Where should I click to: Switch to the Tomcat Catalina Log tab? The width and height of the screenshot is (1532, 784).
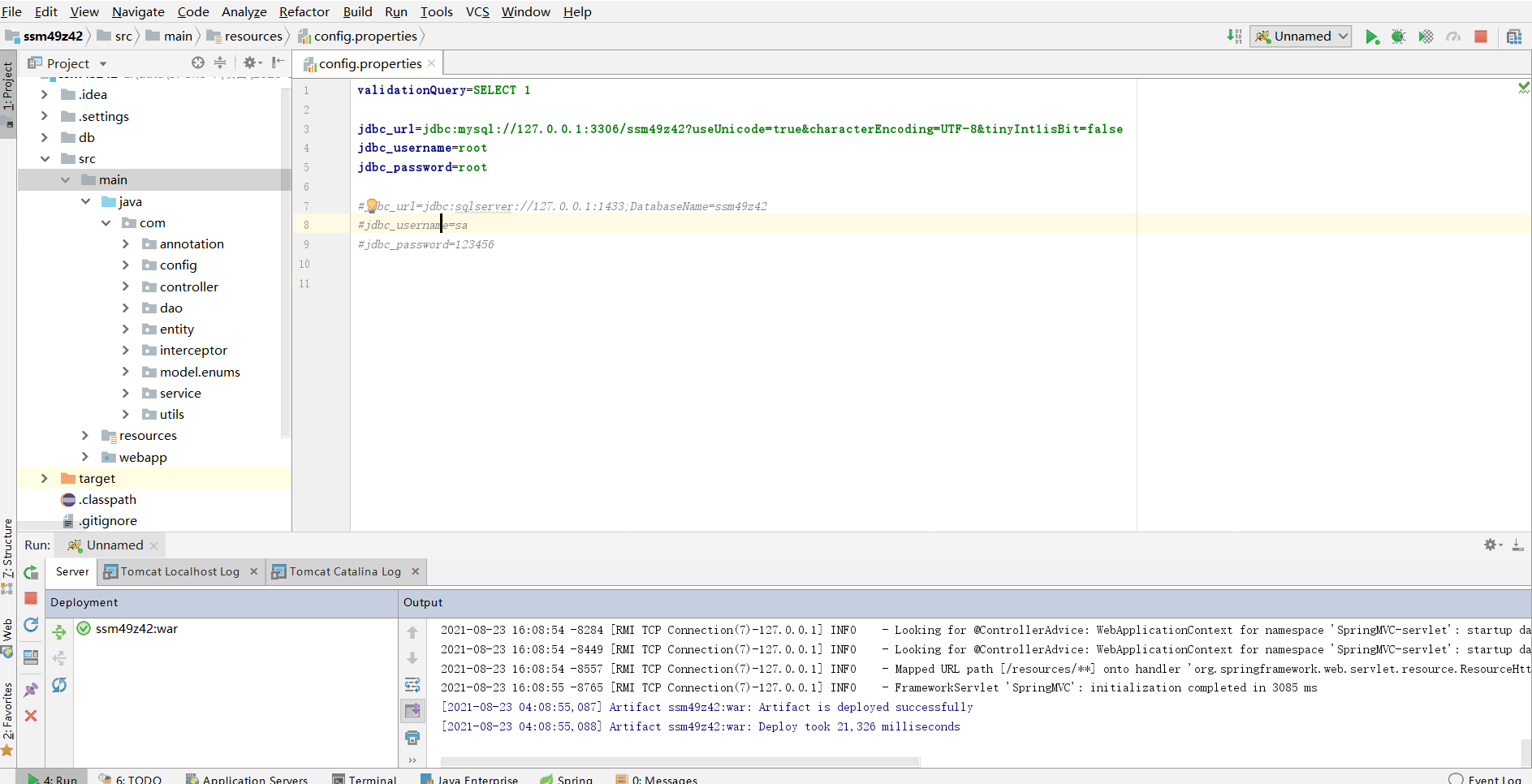[345, 571]
